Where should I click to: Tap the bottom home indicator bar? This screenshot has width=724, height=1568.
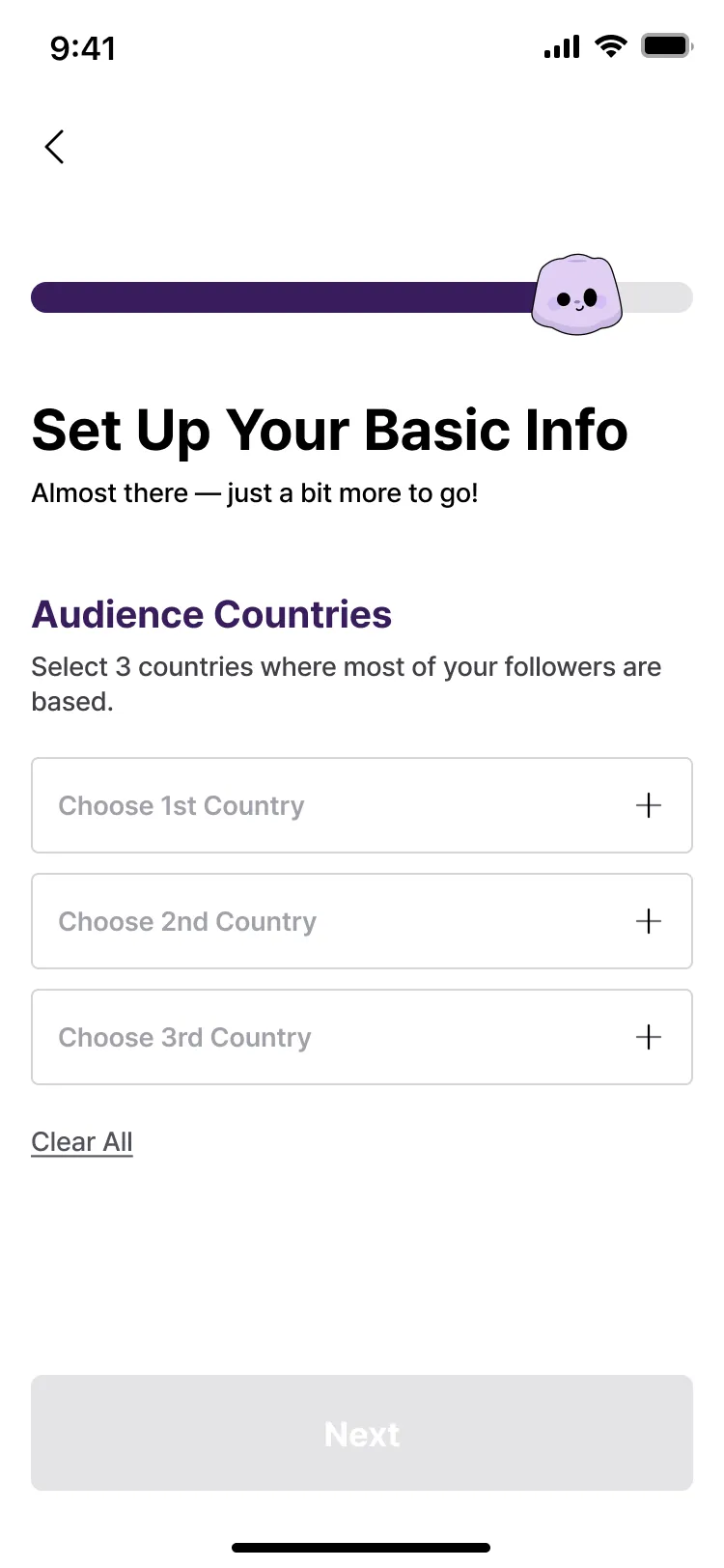361,1548
